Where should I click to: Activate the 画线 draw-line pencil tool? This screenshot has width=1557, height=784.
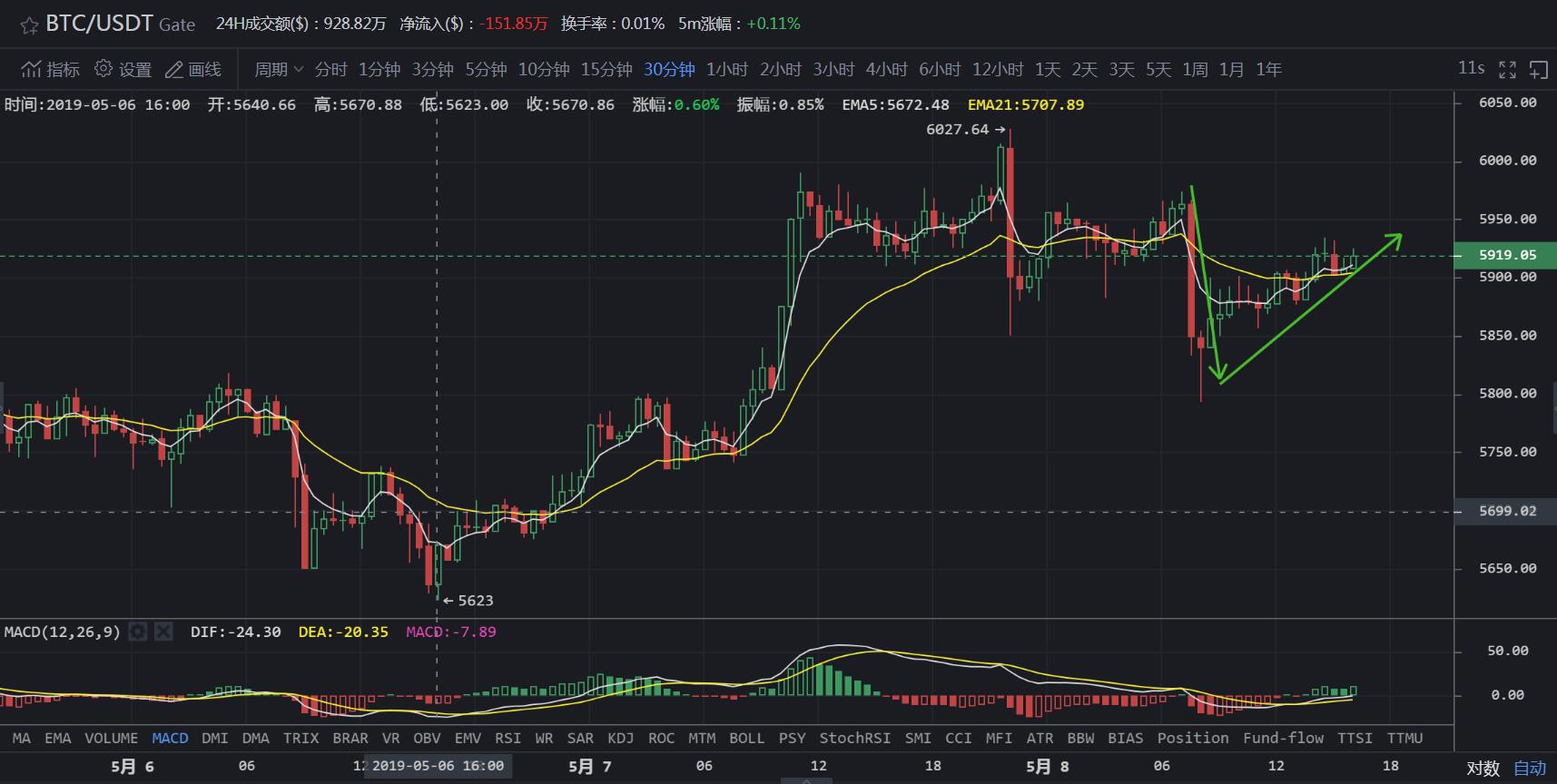click(x=173, y=69)
